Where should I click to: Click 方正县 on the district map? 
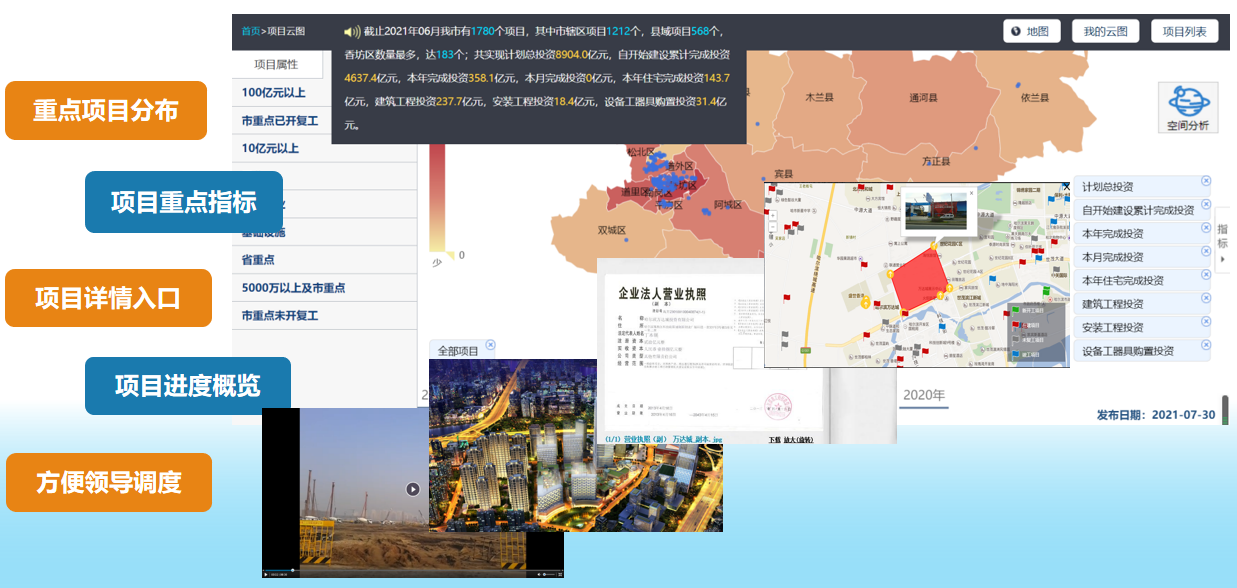[937, 160]
